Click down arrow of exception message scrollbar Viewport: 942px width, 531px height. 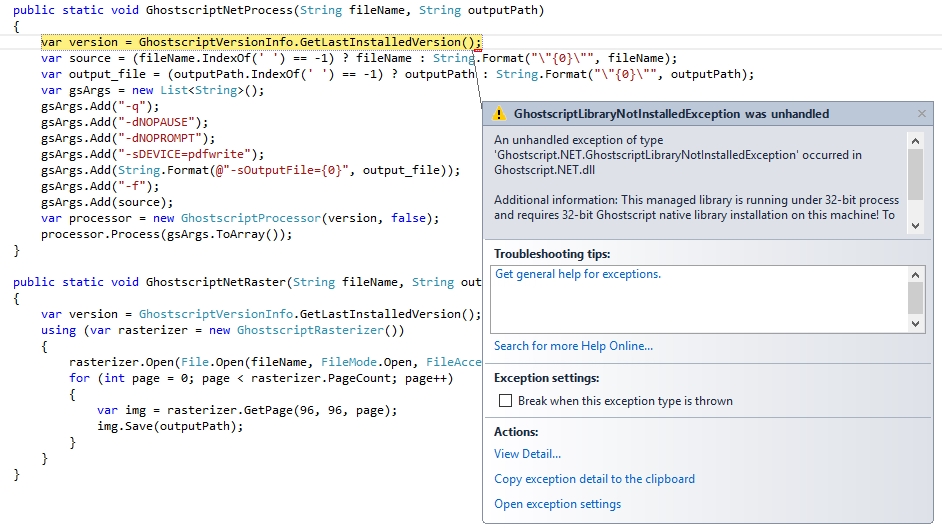[915, 226]
